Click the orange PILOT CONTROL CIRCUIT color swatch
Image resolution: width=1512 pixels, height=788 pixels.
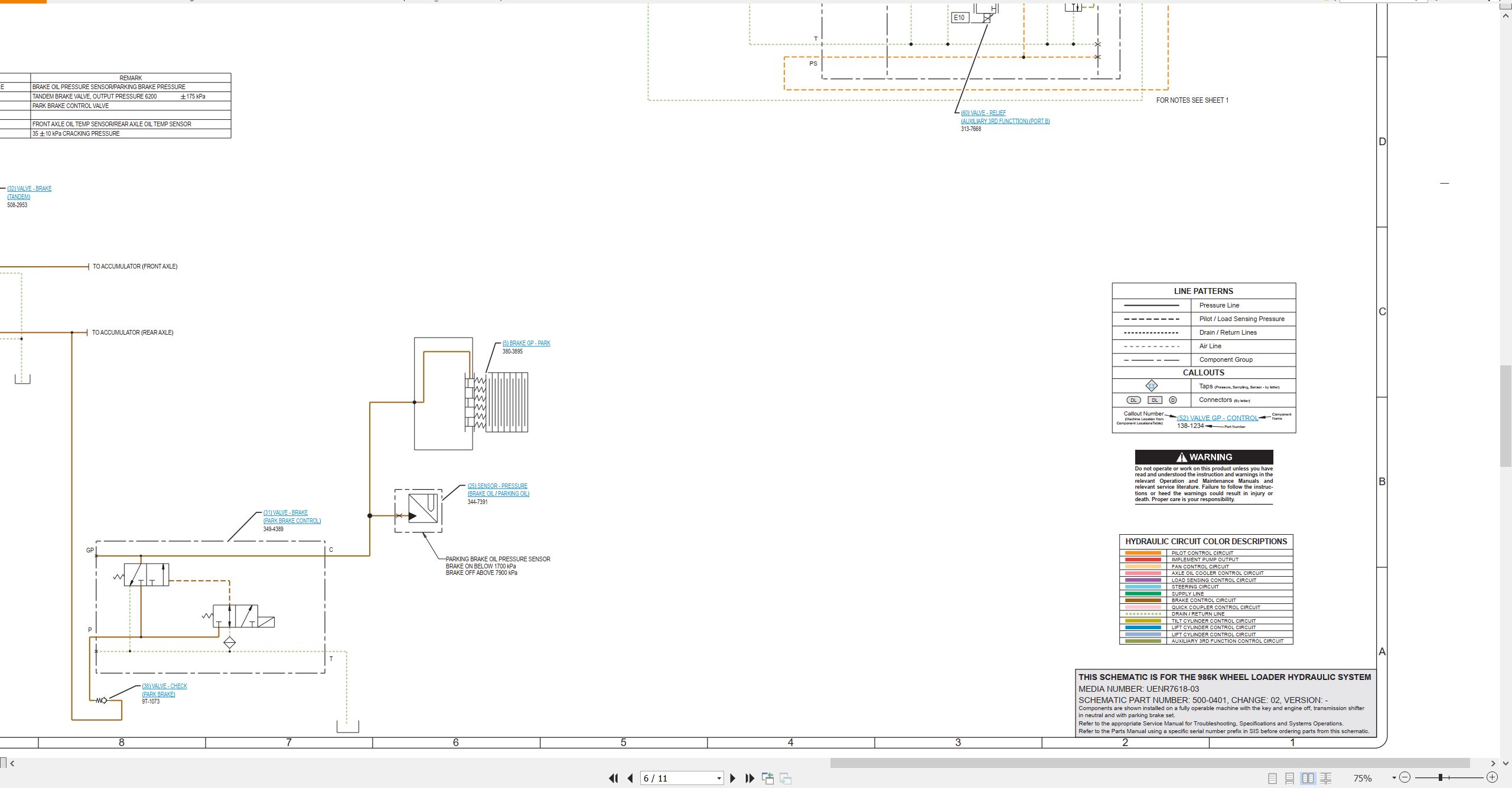[1143, 553]
